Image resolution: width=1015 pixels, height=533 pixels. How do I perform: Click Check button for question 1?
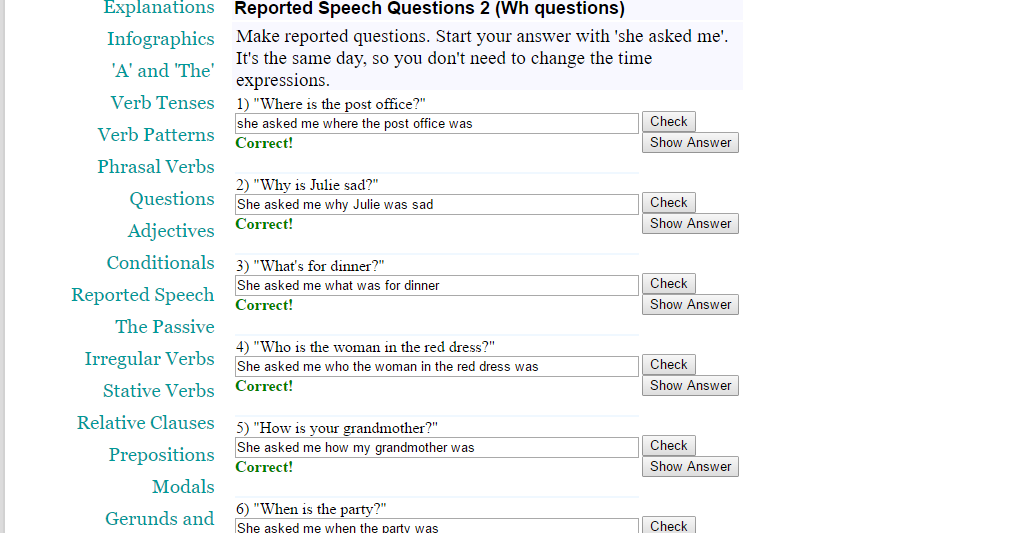click(668, 122)
